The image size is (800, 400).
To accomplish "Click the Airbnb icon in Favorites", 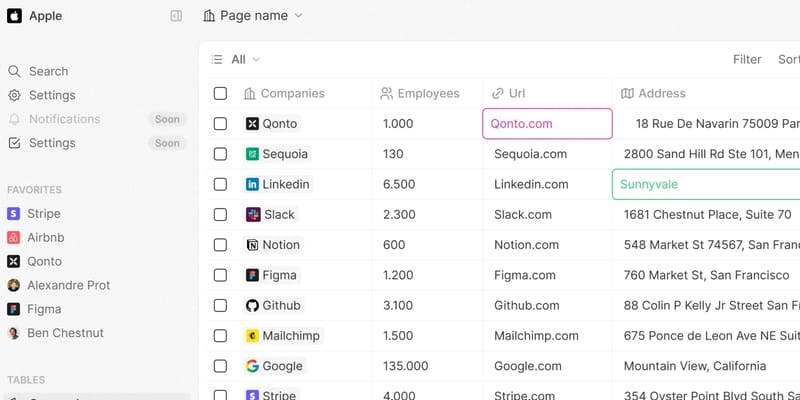I will click(13, 237).
